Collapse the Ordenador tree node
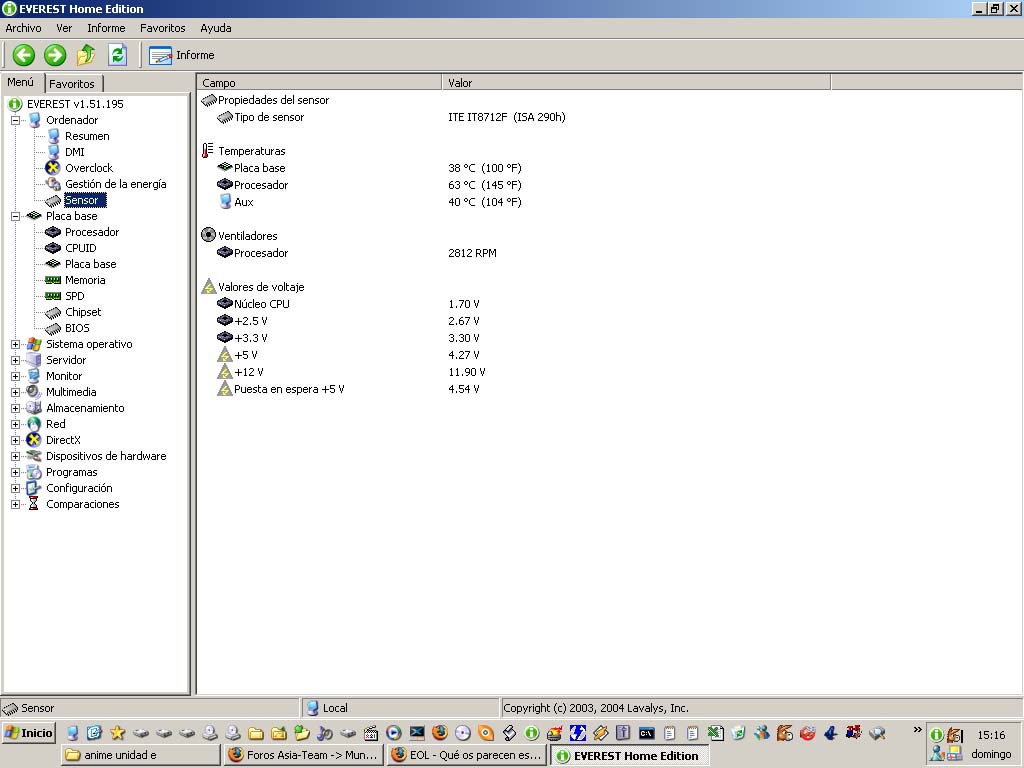The image size is (1024, 768). click(x=16, y=120)
